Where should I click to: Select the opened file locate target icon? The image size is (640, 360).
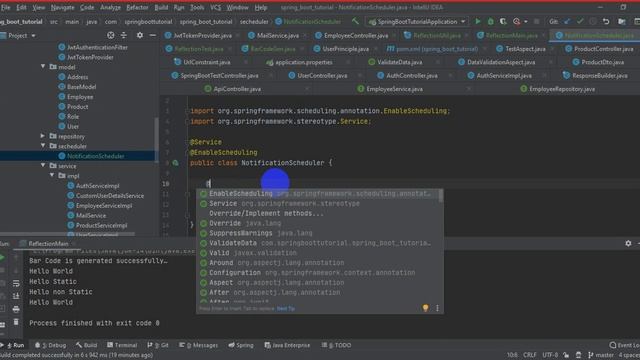(x=111, y=36)
